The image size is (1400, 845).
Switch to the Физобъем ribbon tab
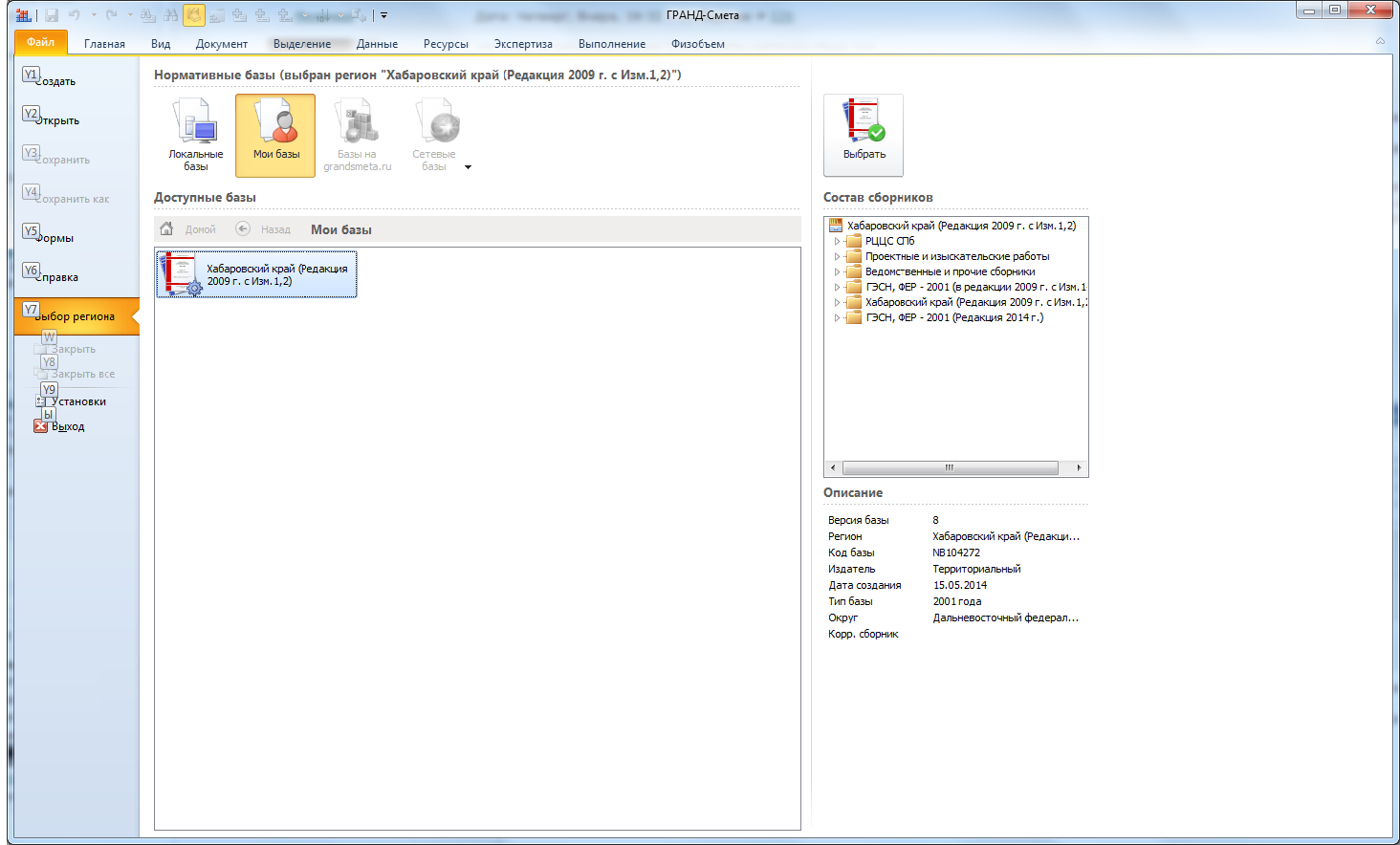[698, 44]
